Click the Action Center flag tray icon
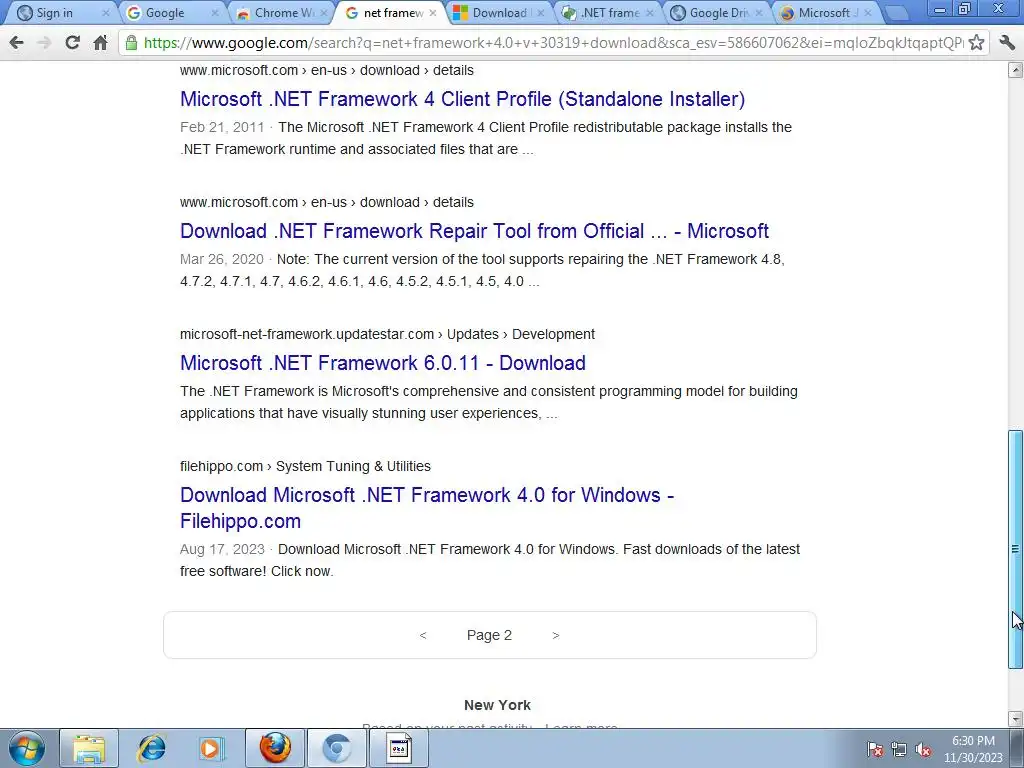Viewport: 1024px width, 768px height. pos(875,749)
